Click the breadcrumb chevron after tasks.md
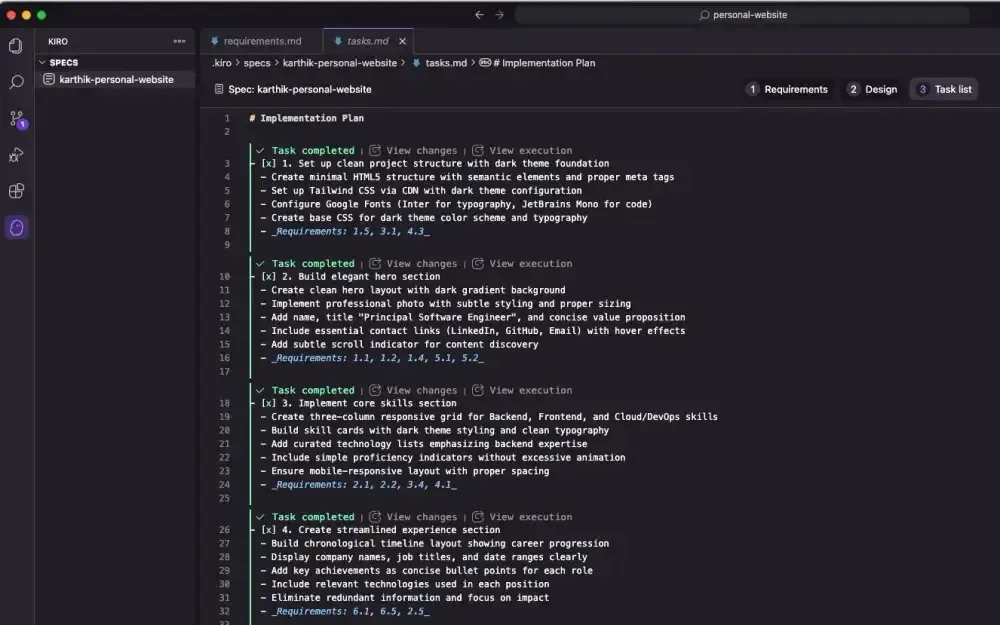The width and height of the screenshot is (1000, 625). [x=473, y=63]
